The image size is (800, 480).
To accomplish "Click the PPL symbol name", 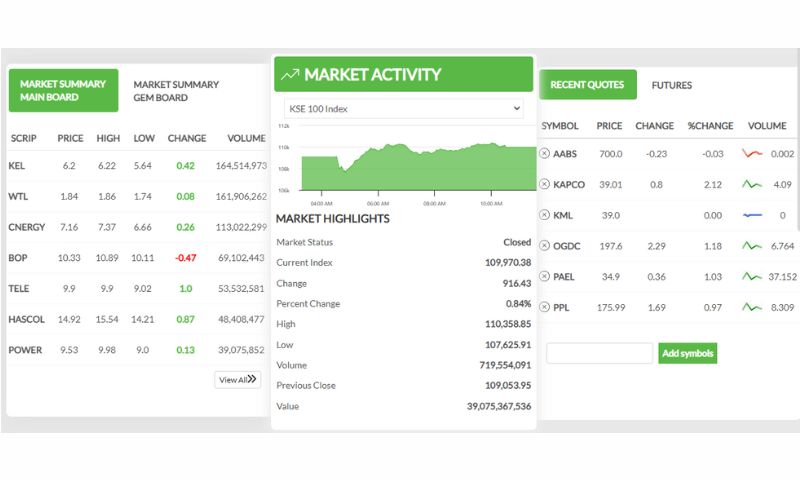I will (561, 307).
